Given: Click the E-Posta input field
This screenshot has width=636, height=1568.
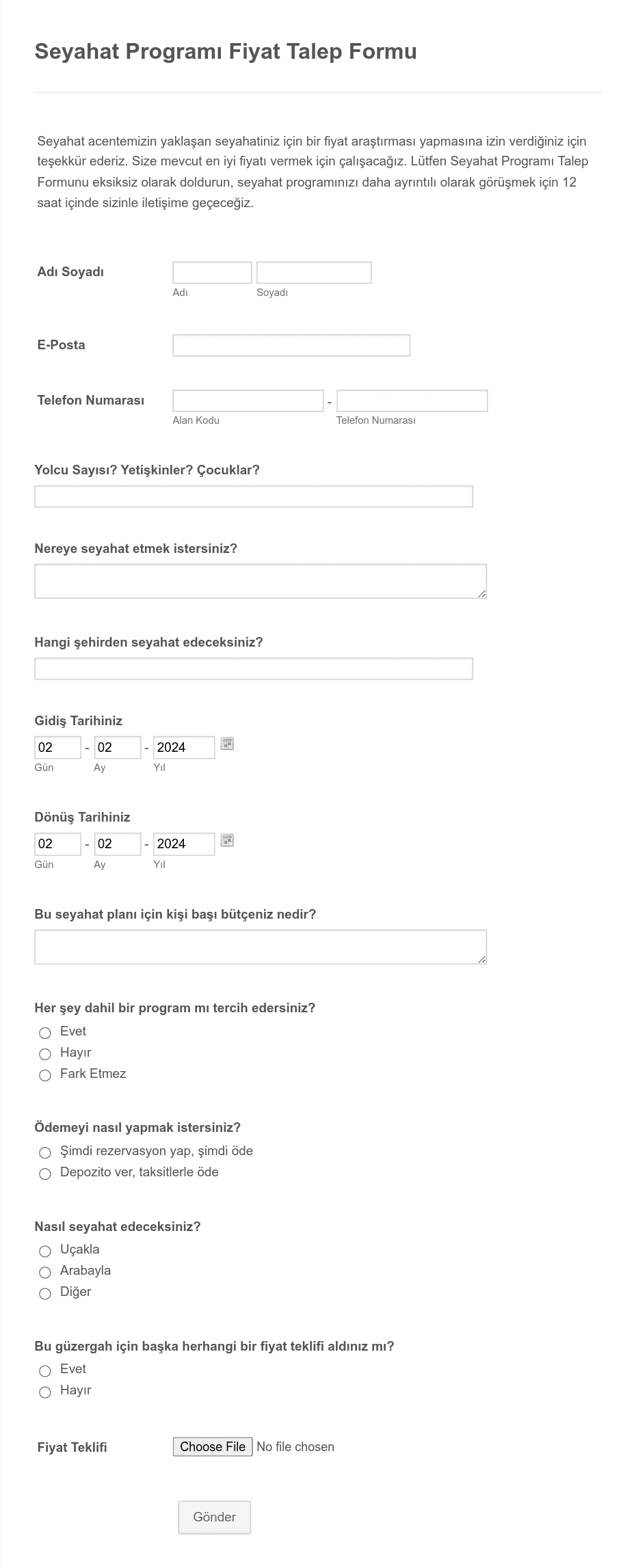Looking at the screenshot, I should 291,345.
